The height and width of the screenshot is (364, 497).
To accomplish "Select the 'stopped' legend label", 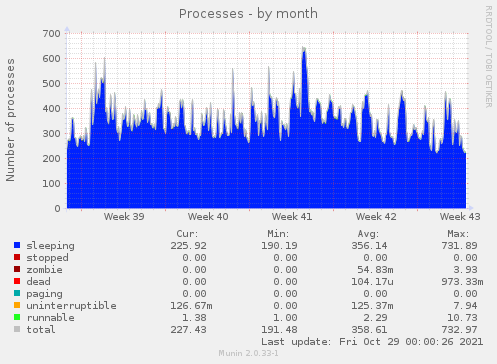I will pyautogui.click(x=47, y=258).
